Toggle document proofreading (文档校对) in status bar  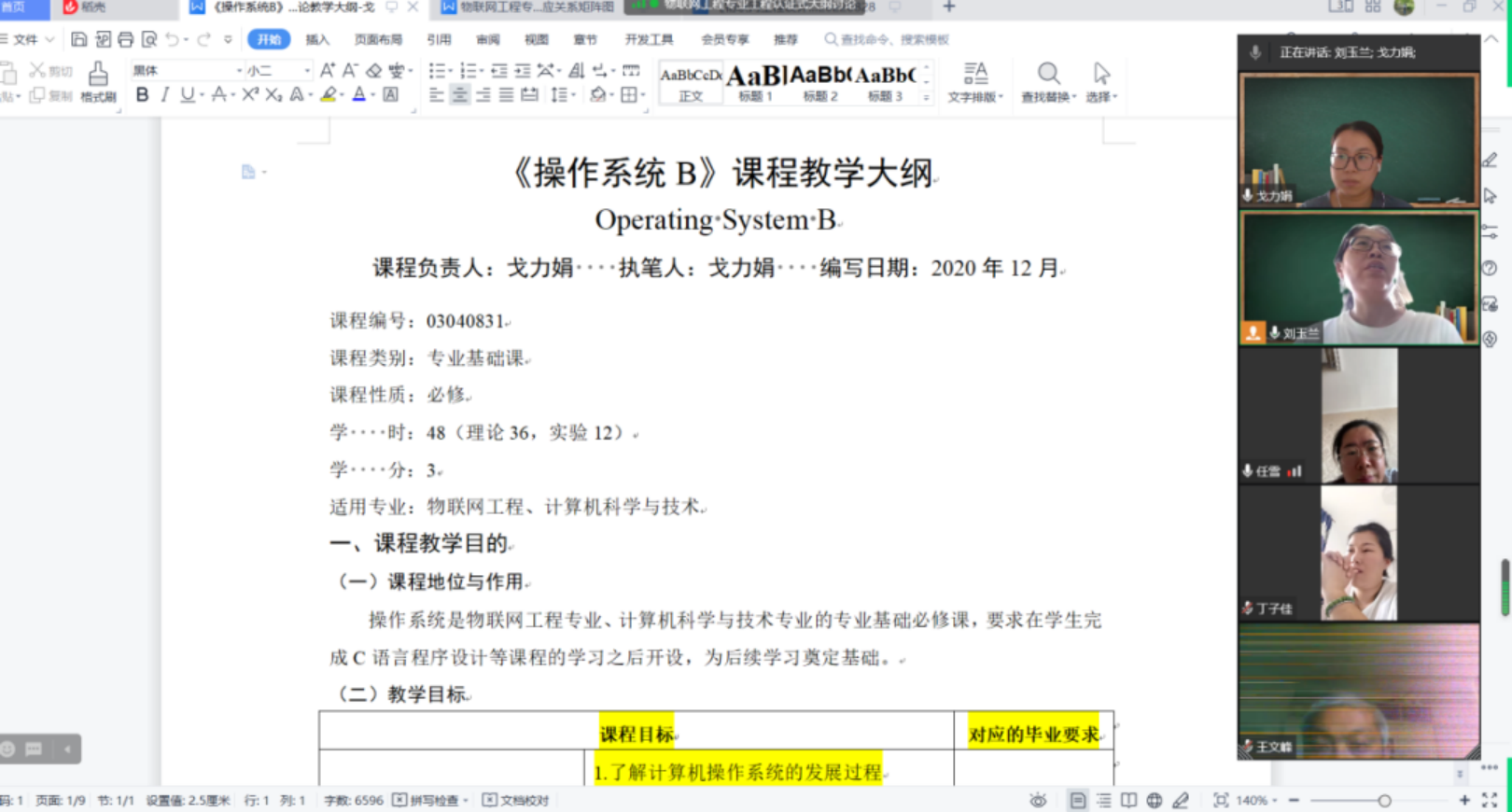516,800
